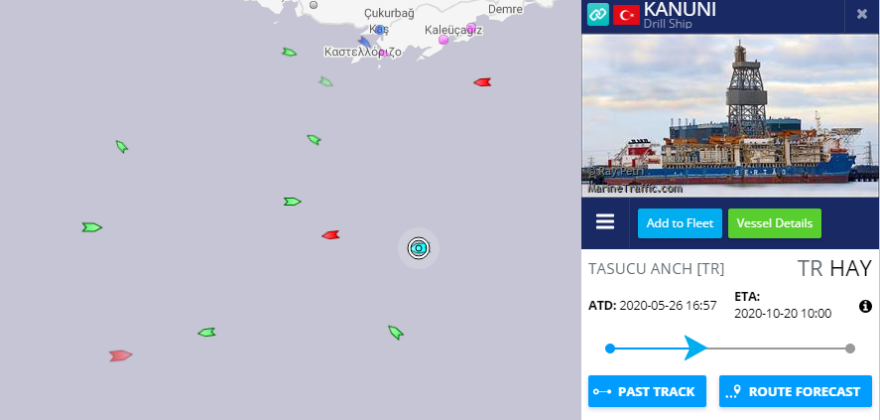Click the teal chain link icon beside KANUNI
The width and height of the screenshot is (880, 420).
click(598, 15)
